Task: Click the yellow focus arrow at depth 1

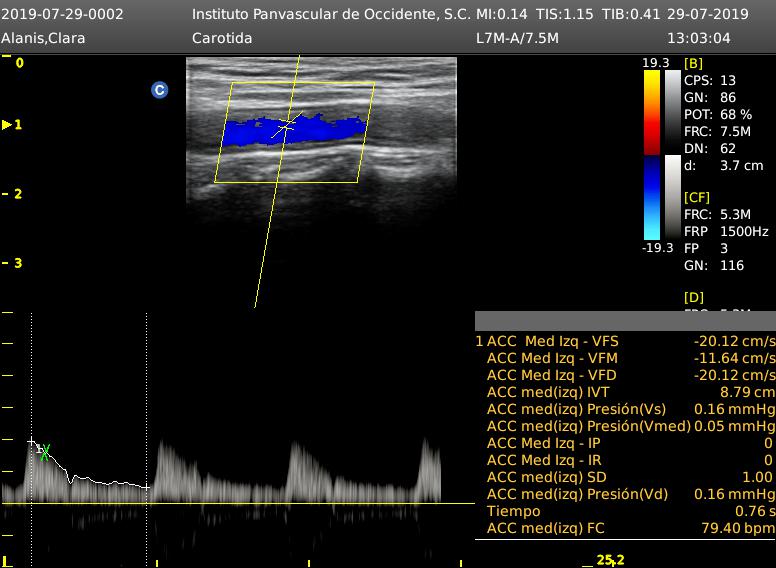Action: tap(7, 125)
